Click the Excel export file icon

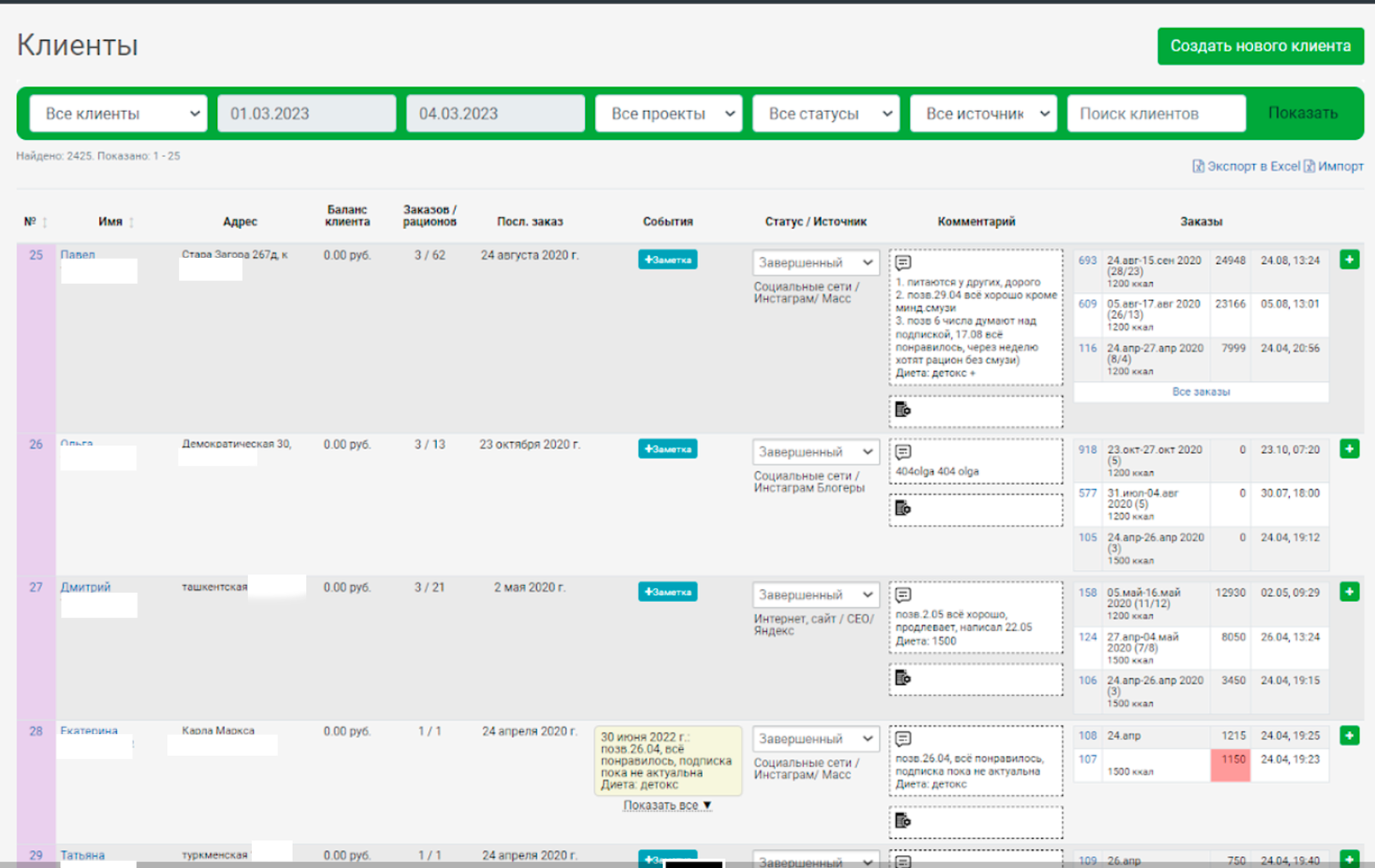pos(1198,166)
